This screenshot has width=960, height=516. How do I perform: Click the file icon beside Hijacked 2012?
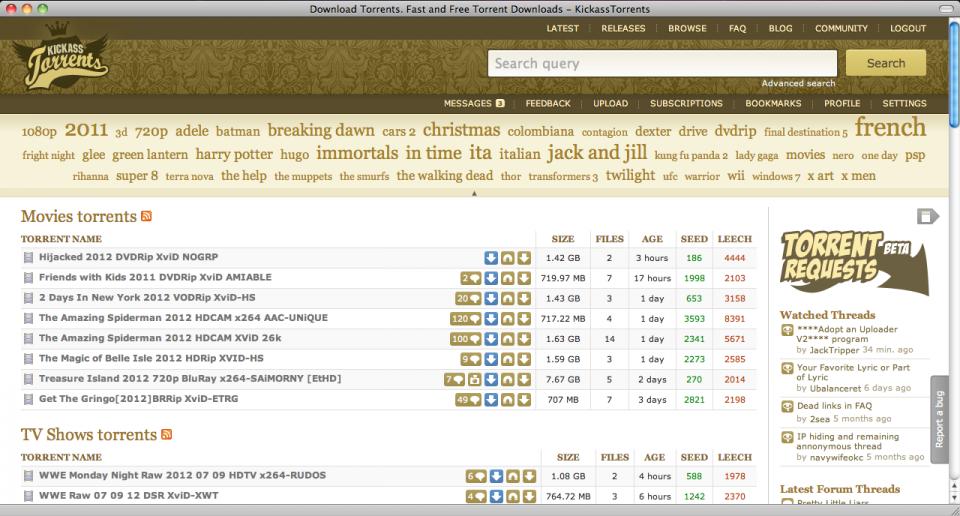pyautogui.click(x=28, y=258)
